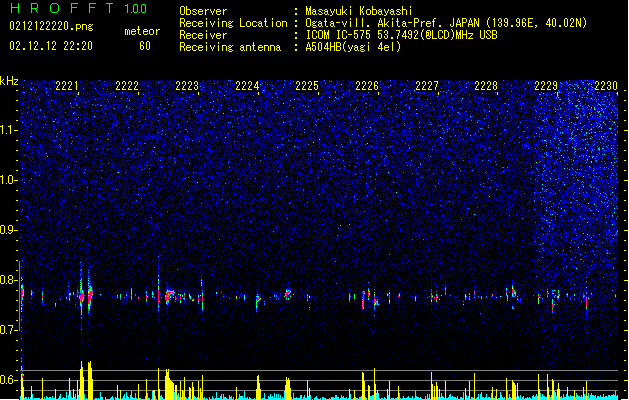Click the 0.7 frequency axis label
The image size is (629, 400).
[x=9, y=330]
